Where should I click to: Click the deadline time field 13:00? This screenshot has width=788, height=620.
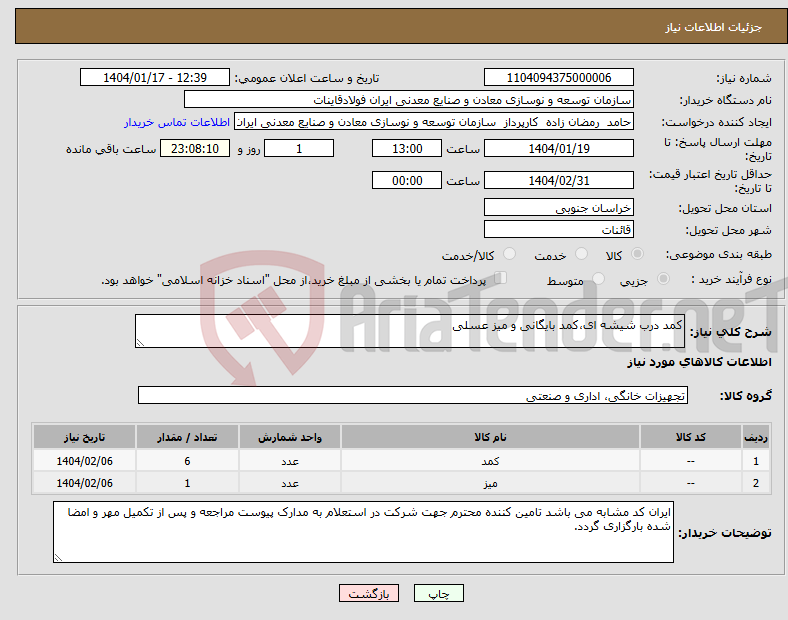(407, 148)
